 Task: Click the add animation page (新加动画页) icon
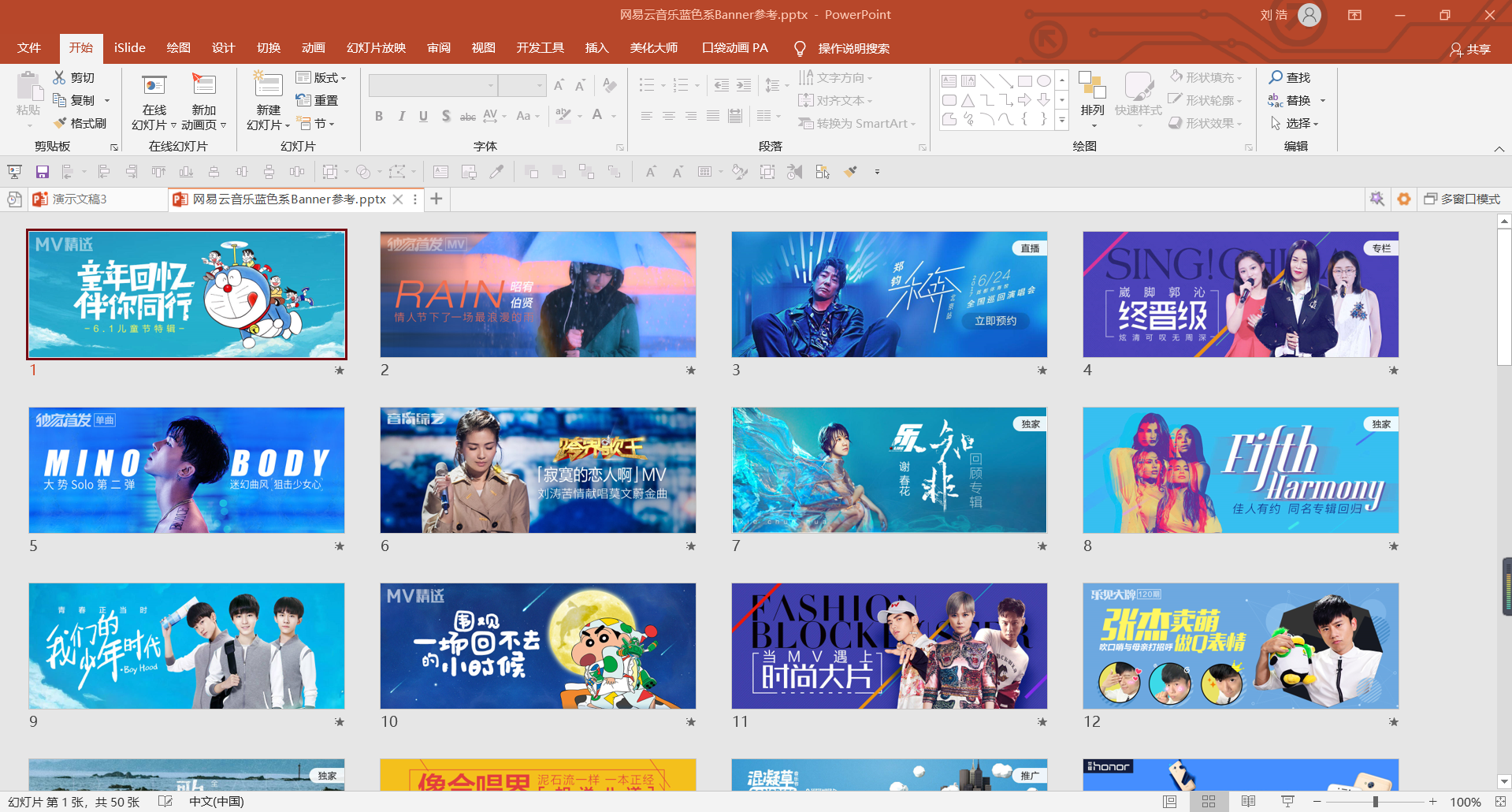(x=203, y=85)
